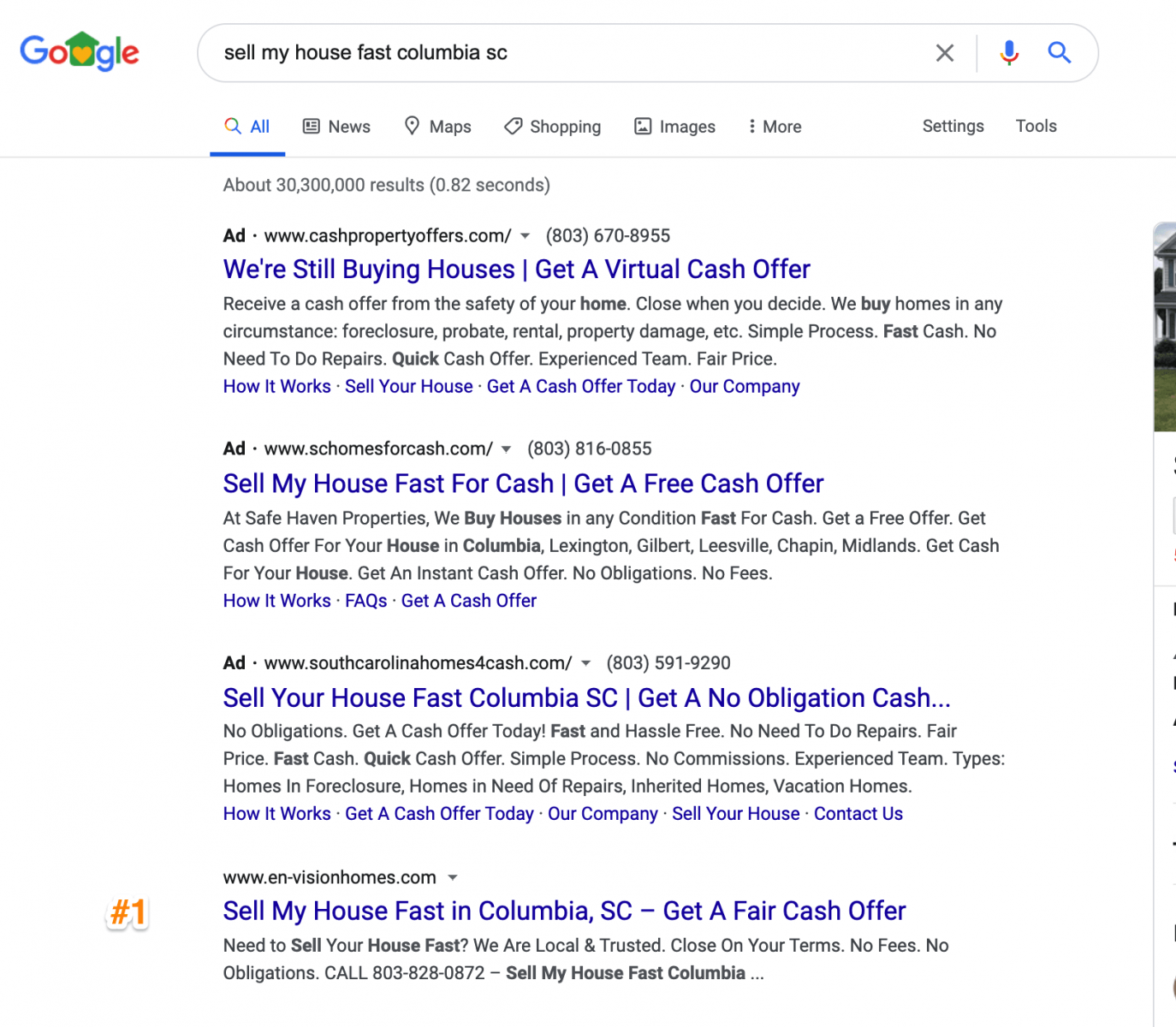Expand dropdown arrow next to cashpropertyoffers.com
Screen dimensions: 1176x1027
[526, 236]
